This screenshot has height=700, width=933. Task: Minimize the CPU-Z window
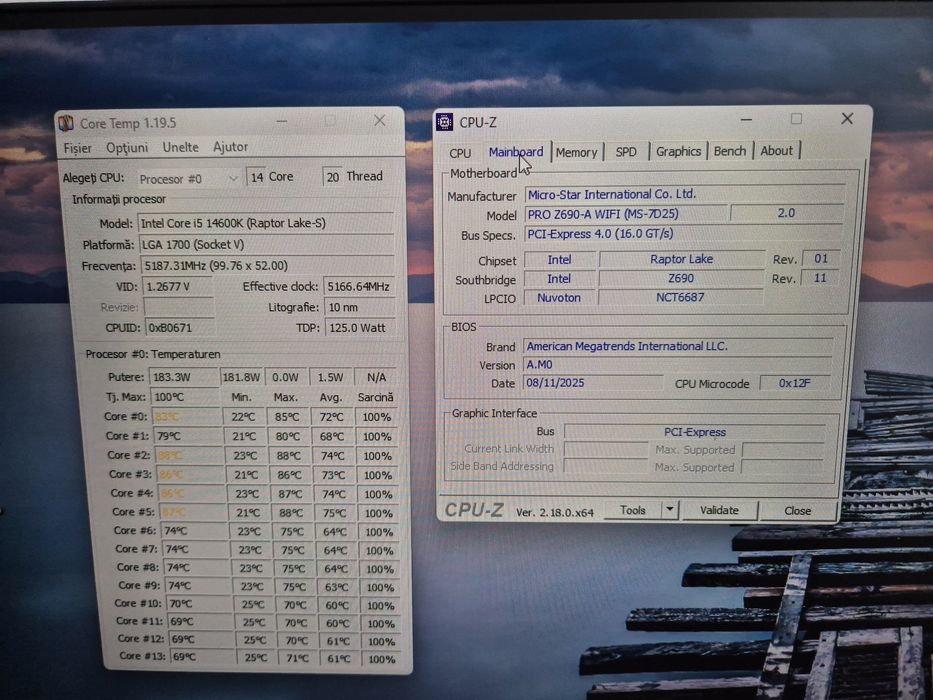coord(746,120)
